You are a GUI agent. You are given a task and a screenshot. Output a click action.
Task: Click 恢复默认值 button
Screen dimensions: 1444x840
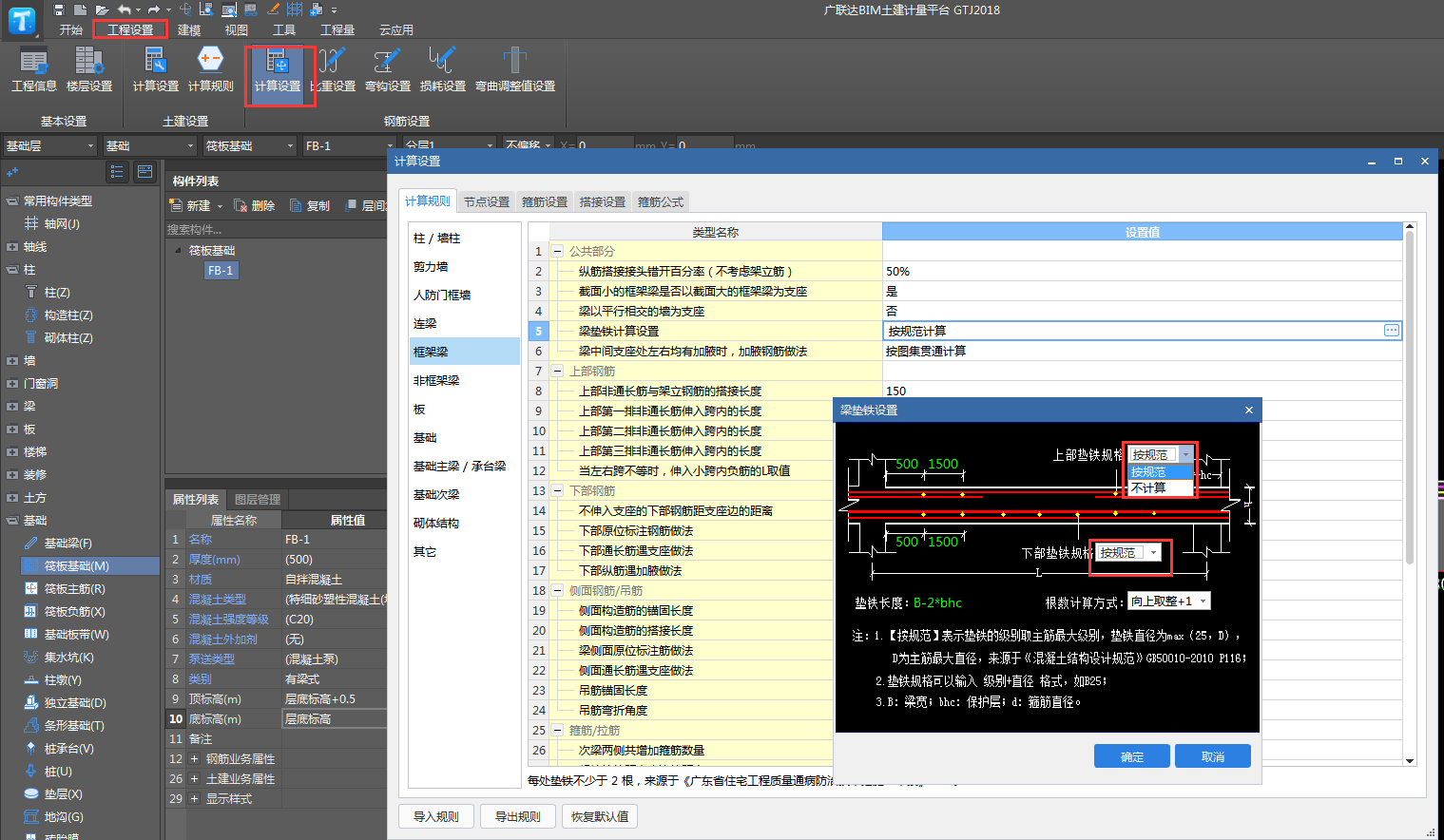[x=600, y=816]
